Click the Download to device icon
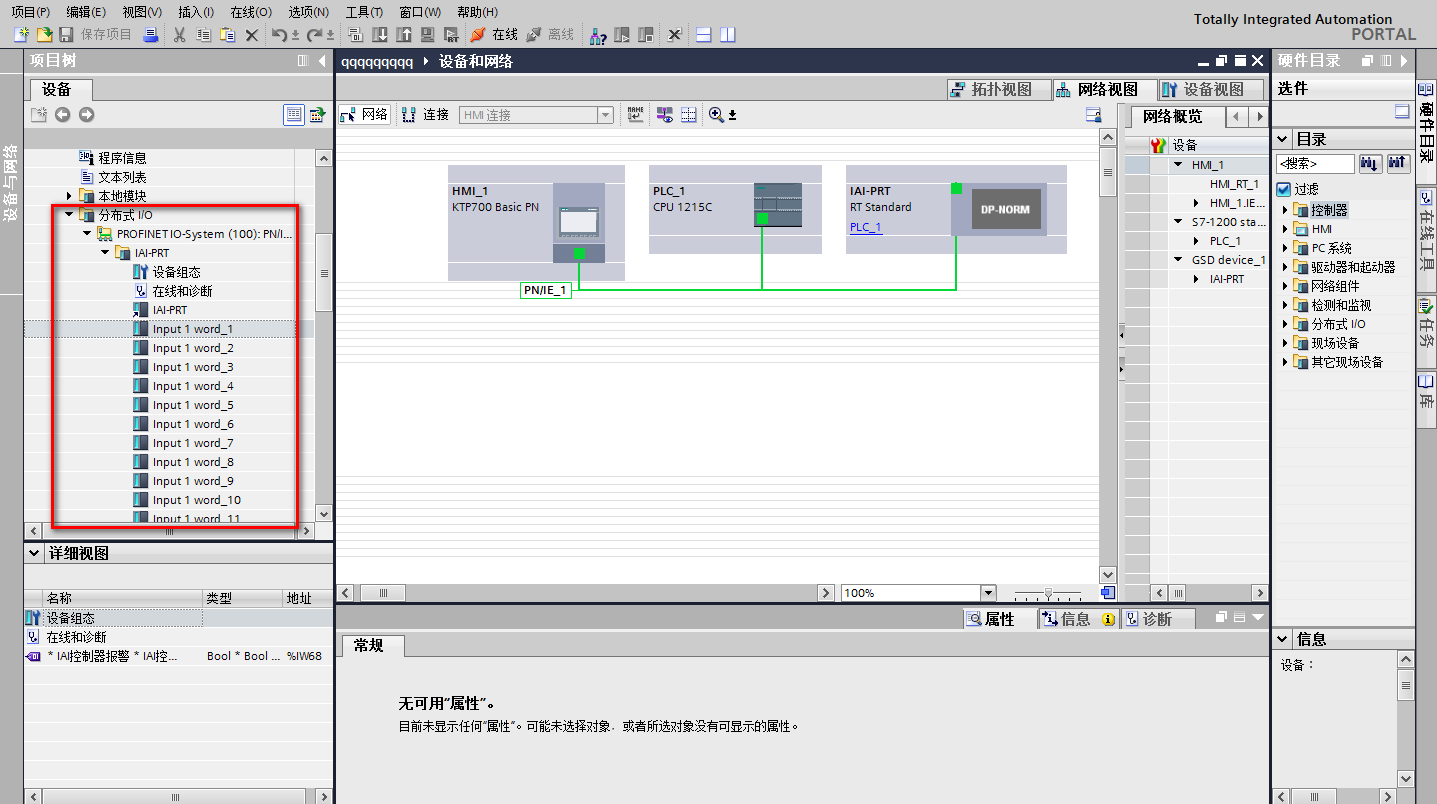This screenshot has height=804, width=1437. click(x=380, y=35)
